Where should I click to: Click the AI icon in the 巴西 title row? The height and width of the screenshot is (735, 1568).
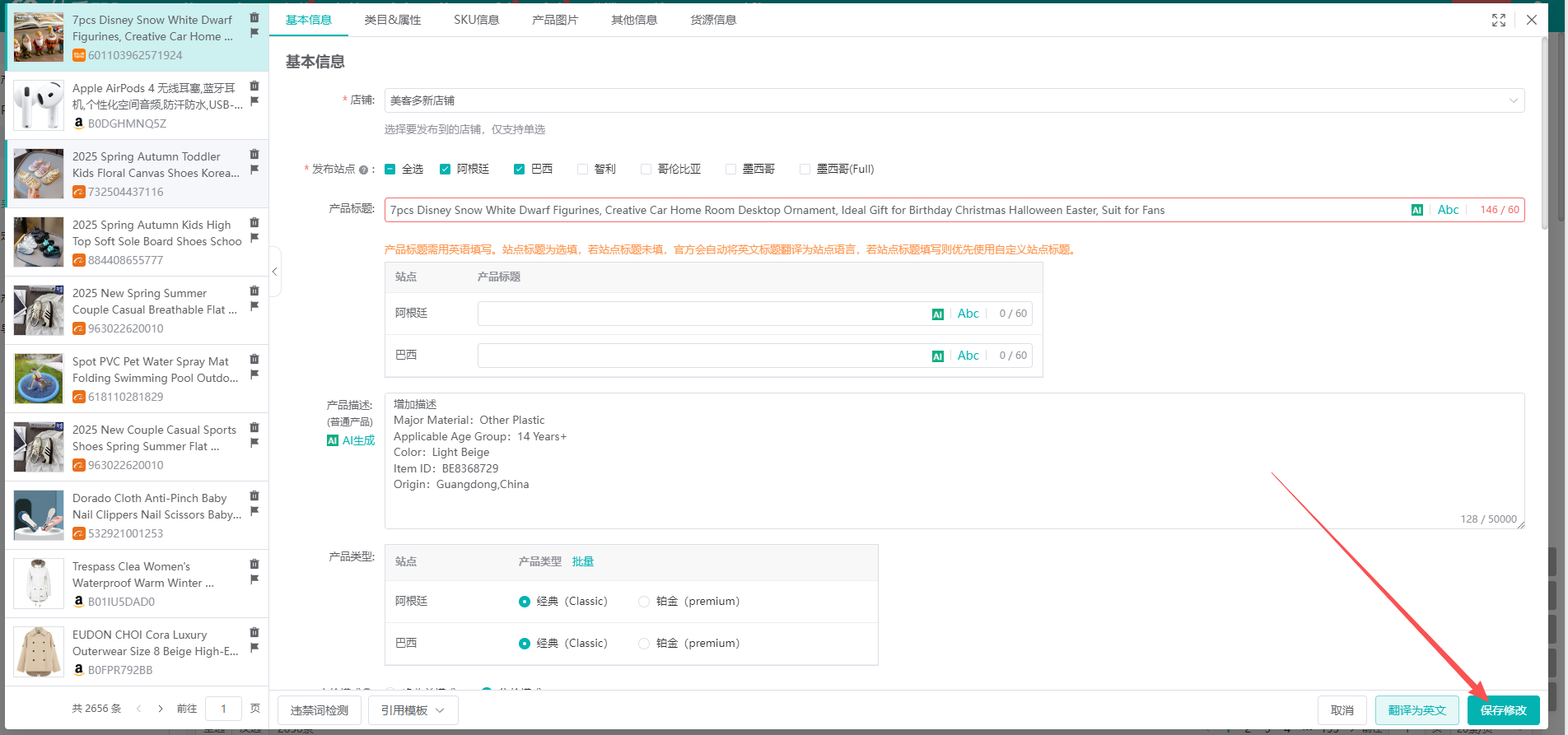click(937, 356)
